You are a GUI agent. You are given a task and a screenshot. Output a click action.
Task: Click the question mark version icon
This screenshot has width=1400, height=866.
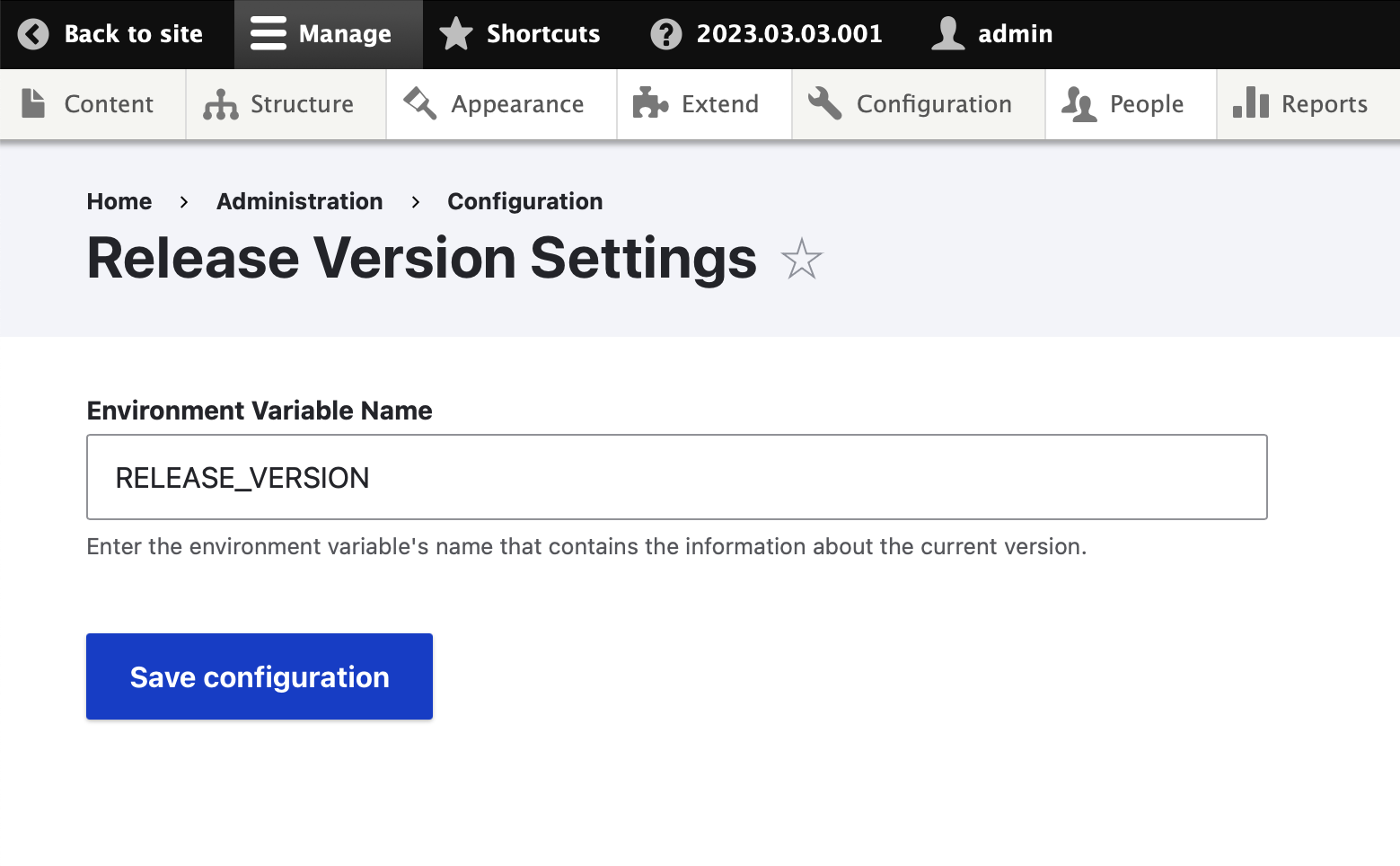tap(666, 34)
